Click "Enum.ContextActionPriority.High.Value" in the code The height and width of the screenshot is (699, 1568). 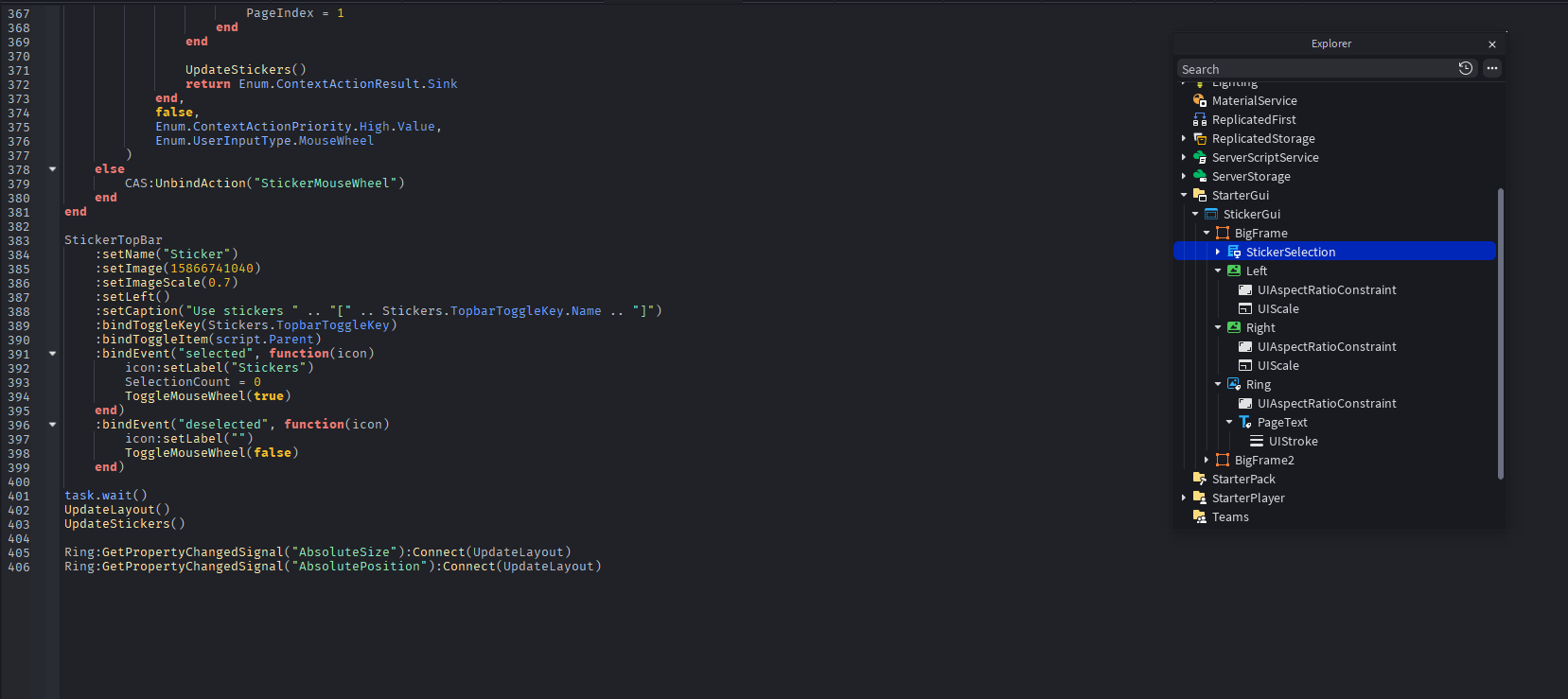tap(295, 127)
